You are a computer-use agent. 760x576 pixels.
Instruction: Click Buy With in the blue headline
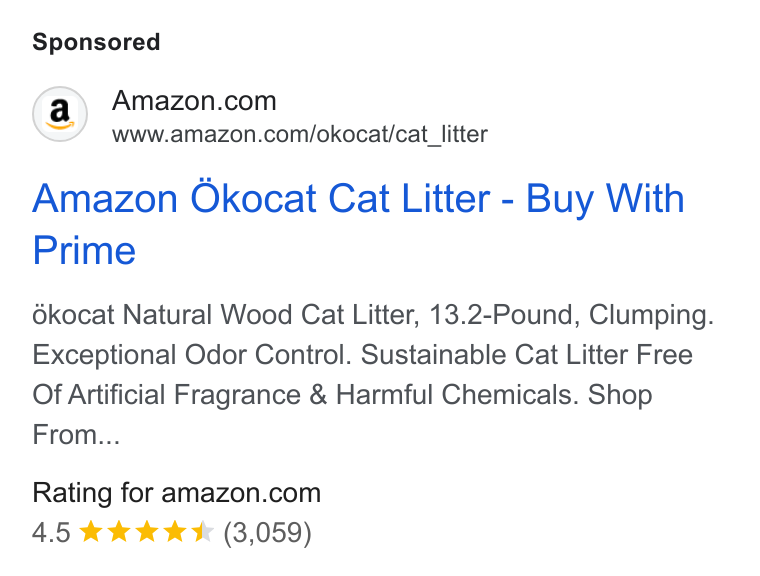click(x=605, y=199)
